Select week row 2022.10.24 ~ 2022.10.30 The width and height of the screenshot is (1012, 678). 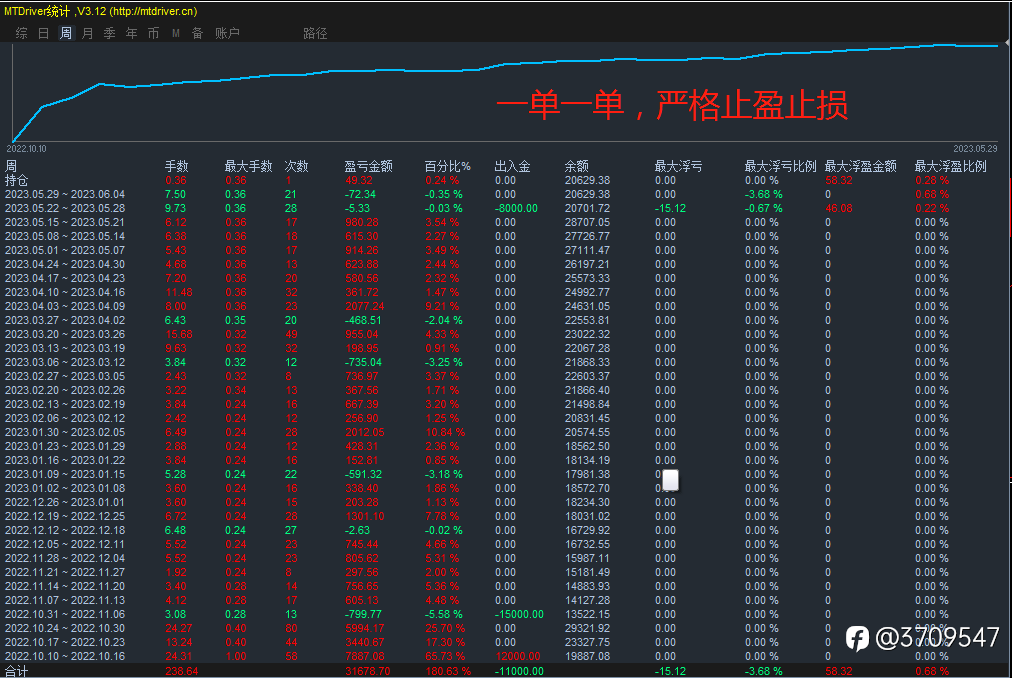(506, 628)
